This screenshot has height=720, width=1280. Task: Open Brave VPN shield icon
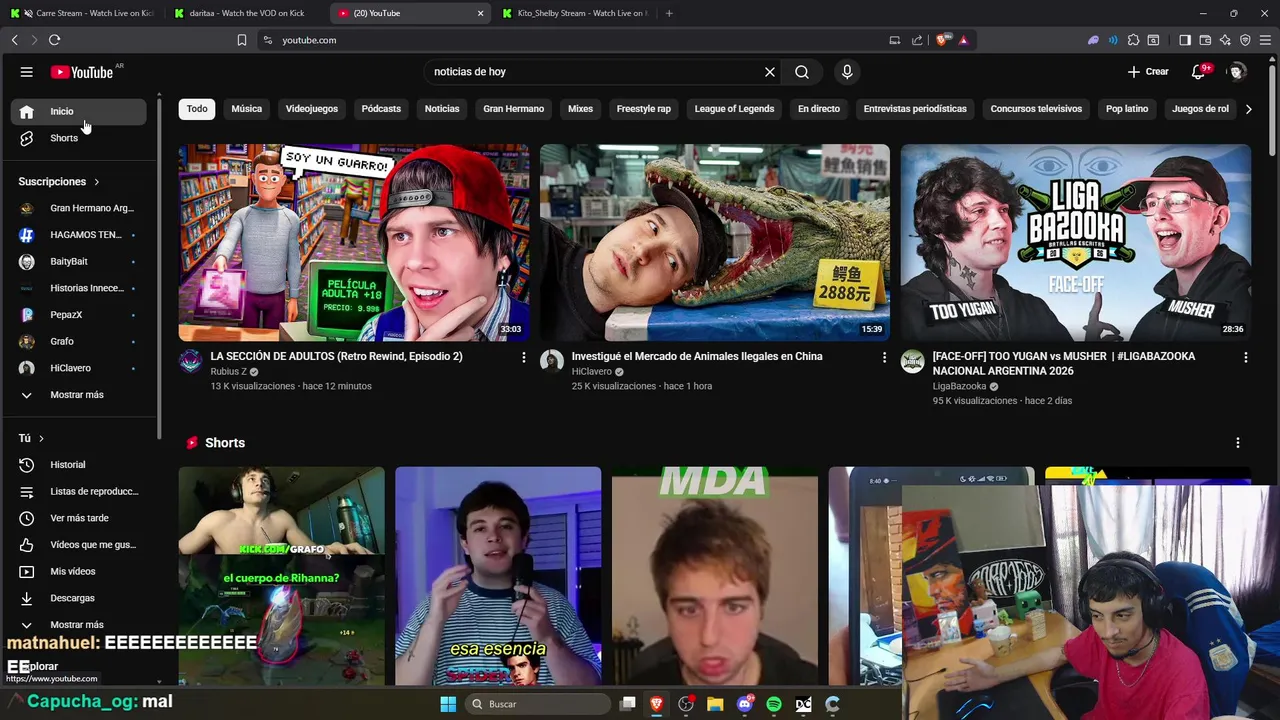(x=1245, y=40)
